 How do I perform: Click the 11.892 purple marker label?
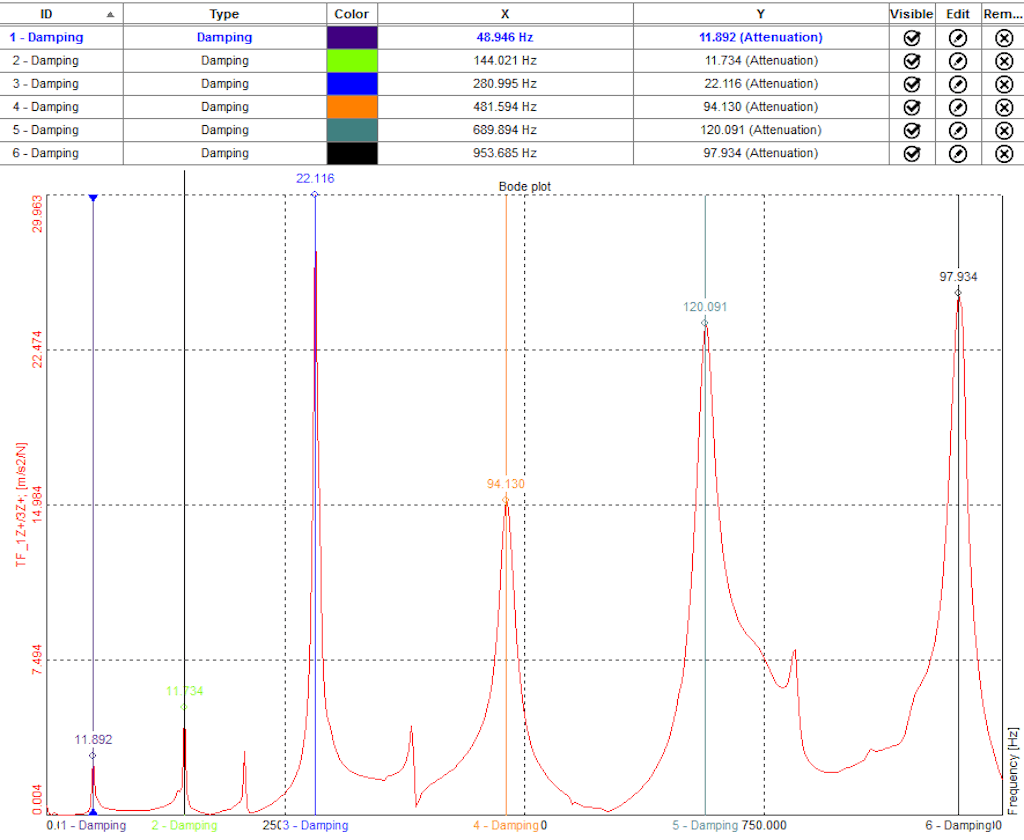tap(93, 740)
